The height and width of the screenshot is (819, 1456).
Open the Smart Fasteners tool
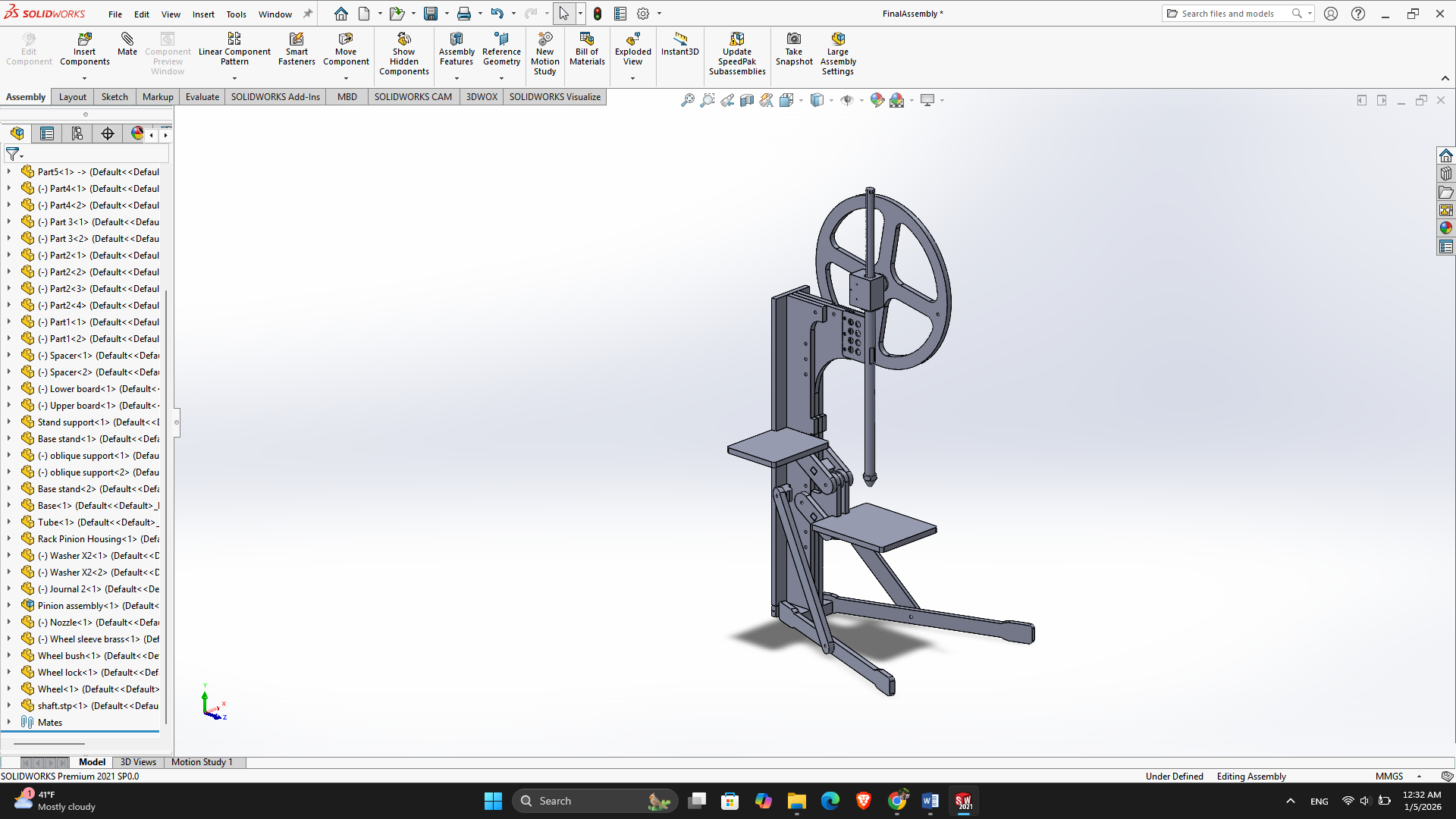point(297,47)
